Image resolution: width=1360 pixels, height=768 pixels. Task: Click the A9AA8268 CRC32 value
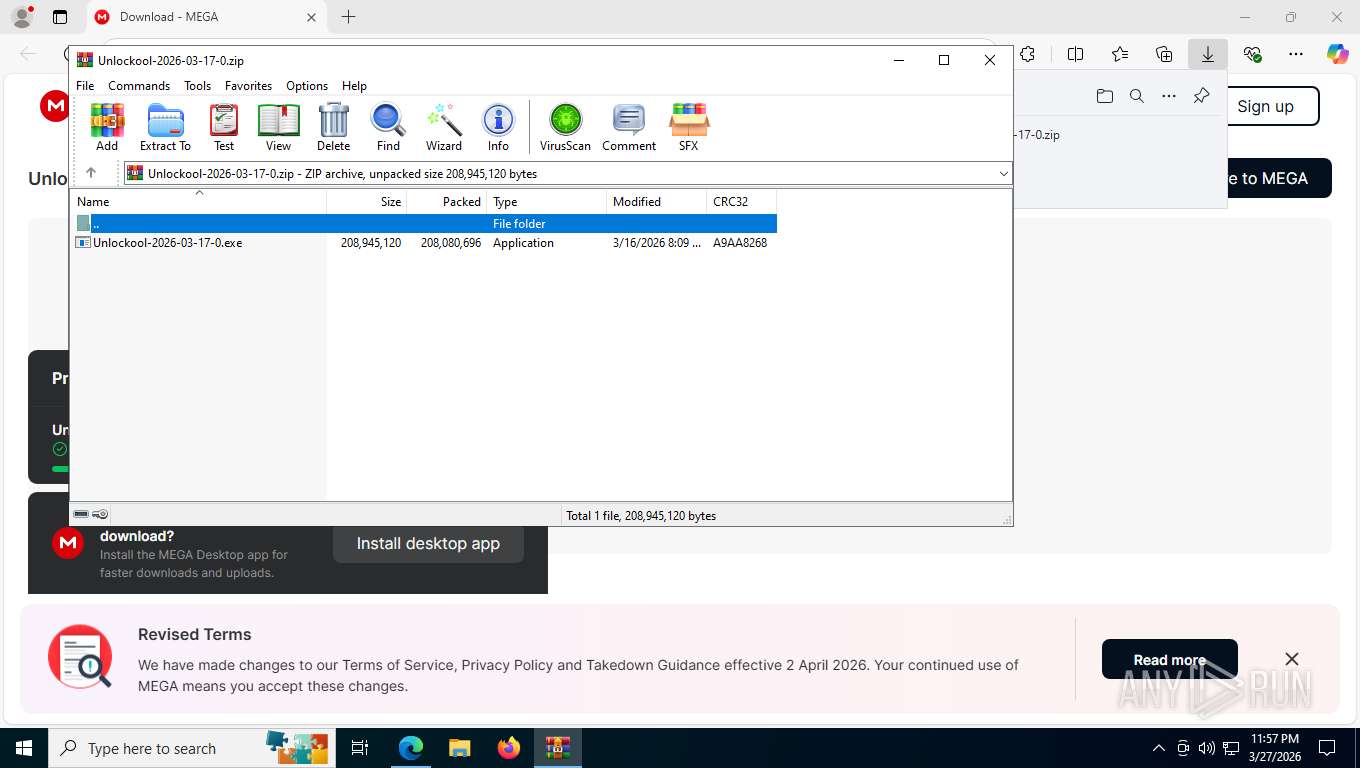740,243
